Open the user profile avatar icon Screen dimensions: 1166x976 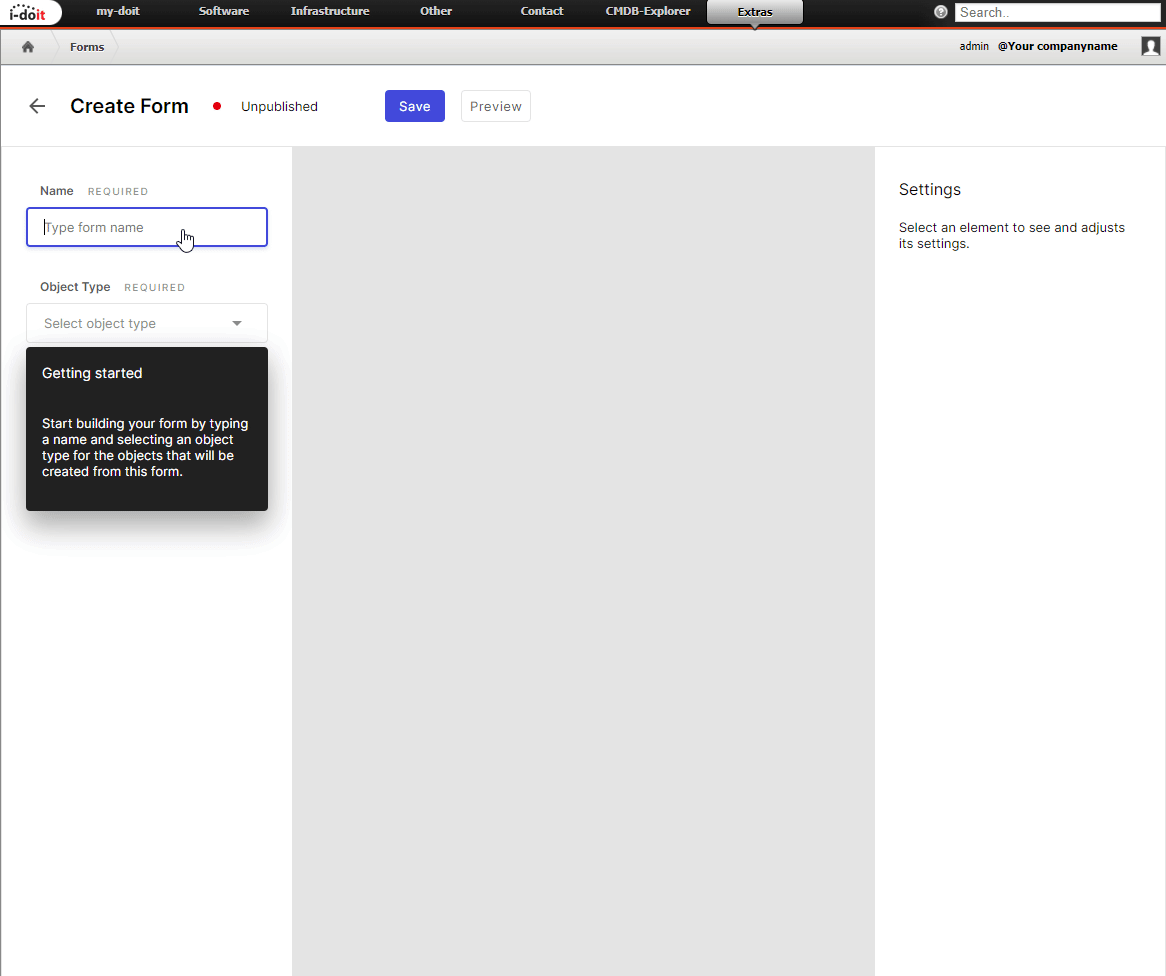[x=1150, y=46]
